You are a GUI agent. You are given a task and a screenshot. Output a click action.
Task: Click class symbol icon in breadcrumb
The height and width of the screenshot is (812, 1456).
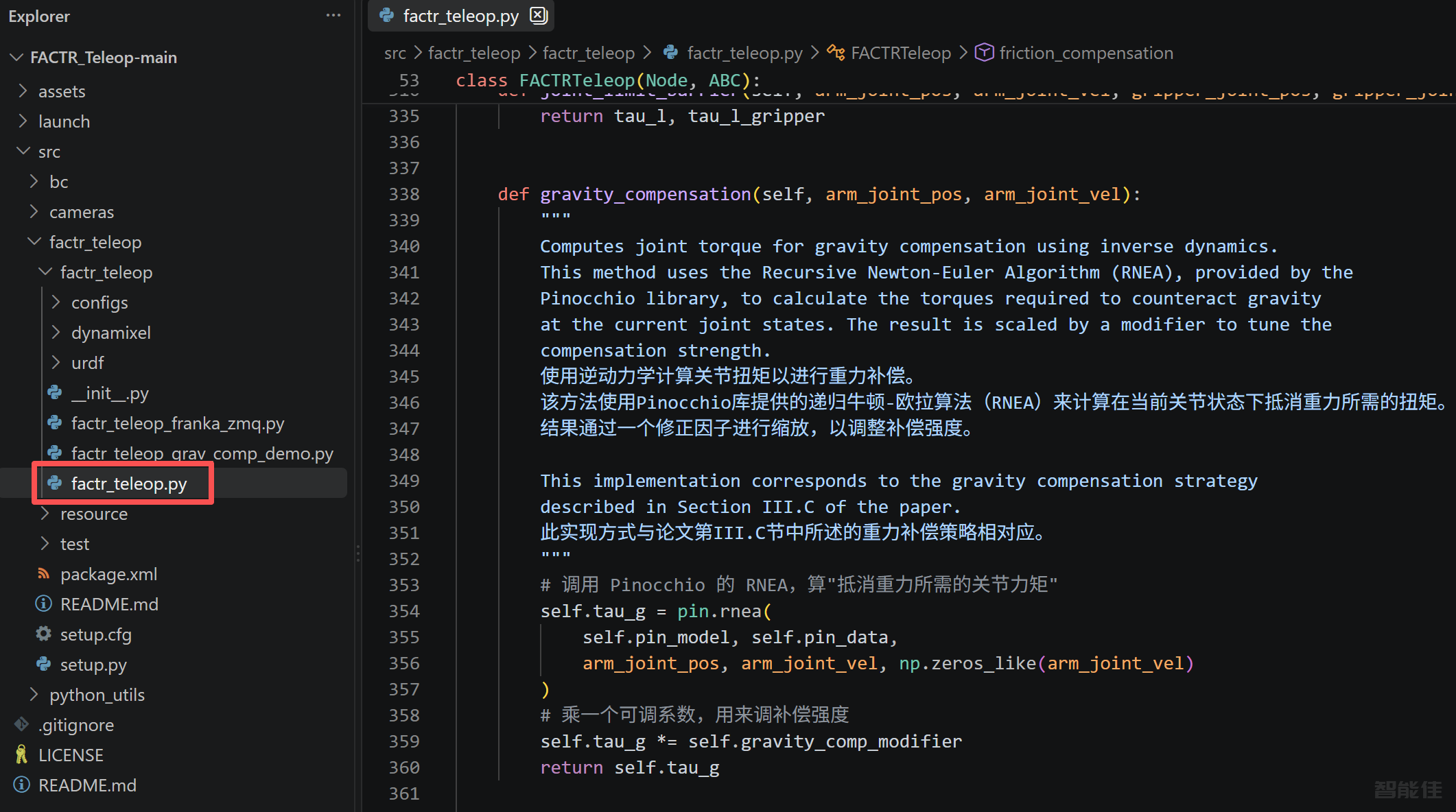coord(836,53)
